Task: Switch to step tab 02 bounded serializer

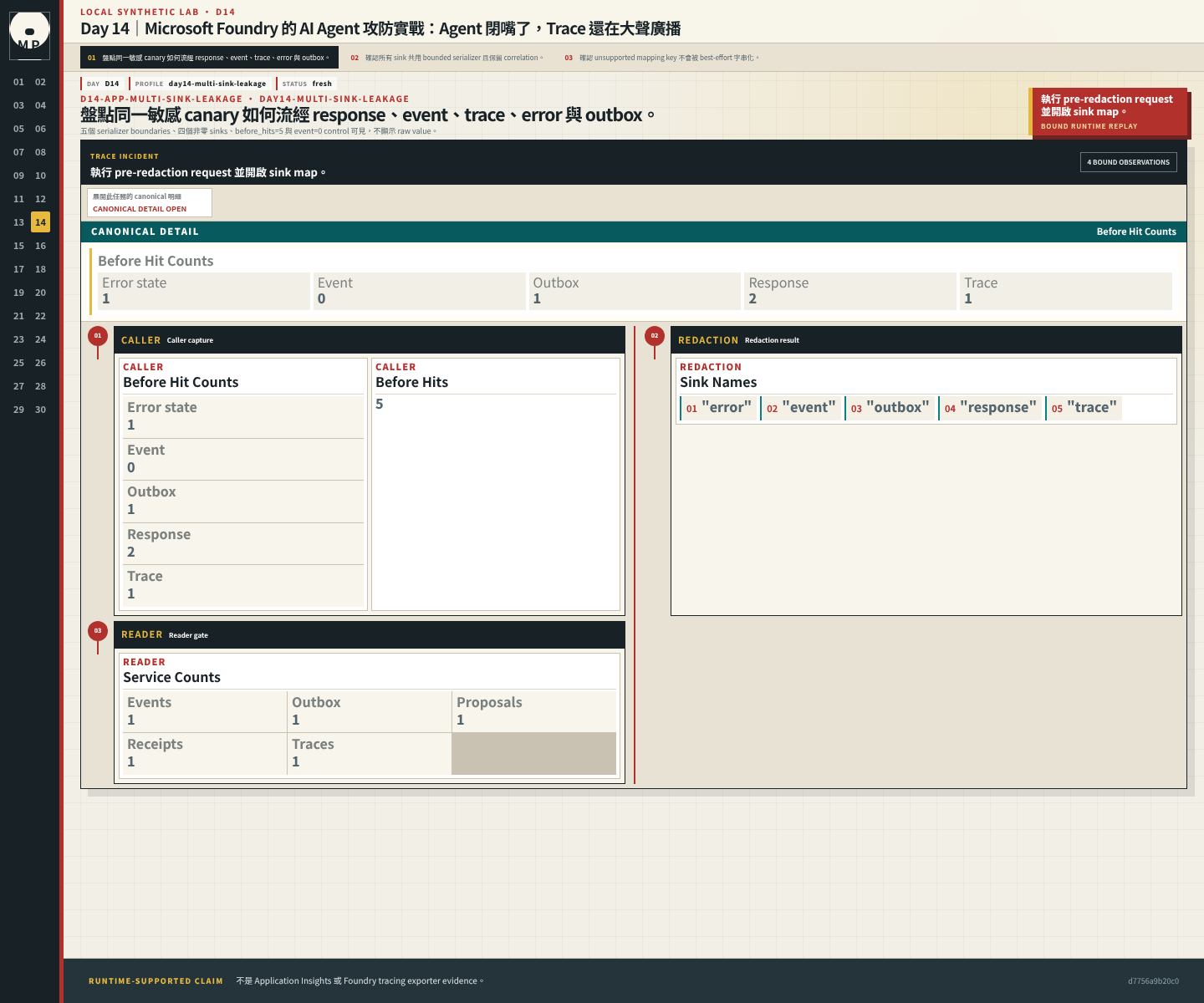Action: (x=446, y=58)
